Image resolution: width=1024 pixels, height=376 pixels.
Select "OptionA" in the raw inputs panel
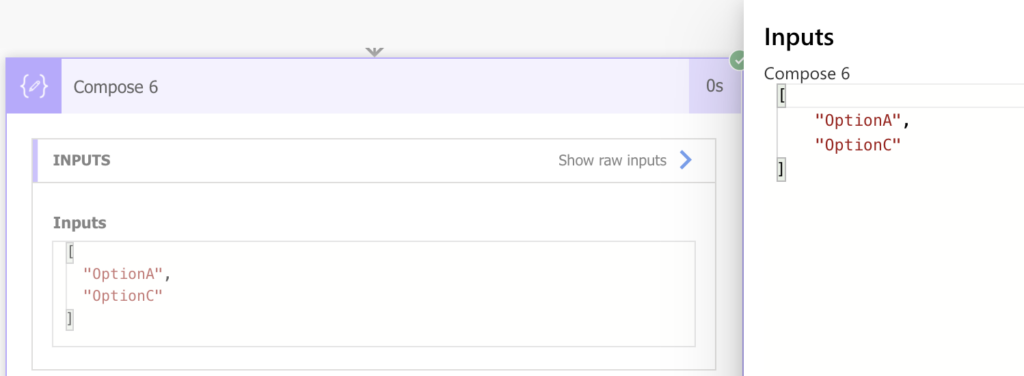pyautogui.click(x=858, y=120)
